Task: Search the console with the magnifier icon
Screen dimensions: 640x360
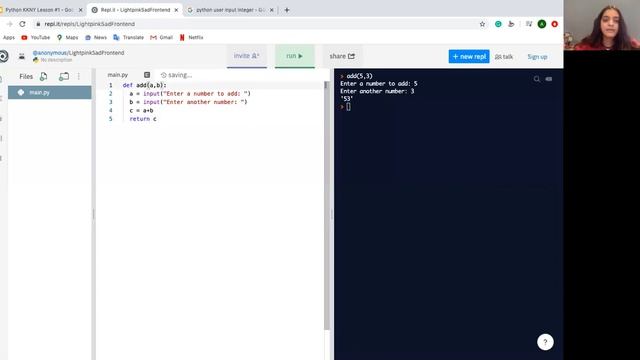Action: [537, 79]
